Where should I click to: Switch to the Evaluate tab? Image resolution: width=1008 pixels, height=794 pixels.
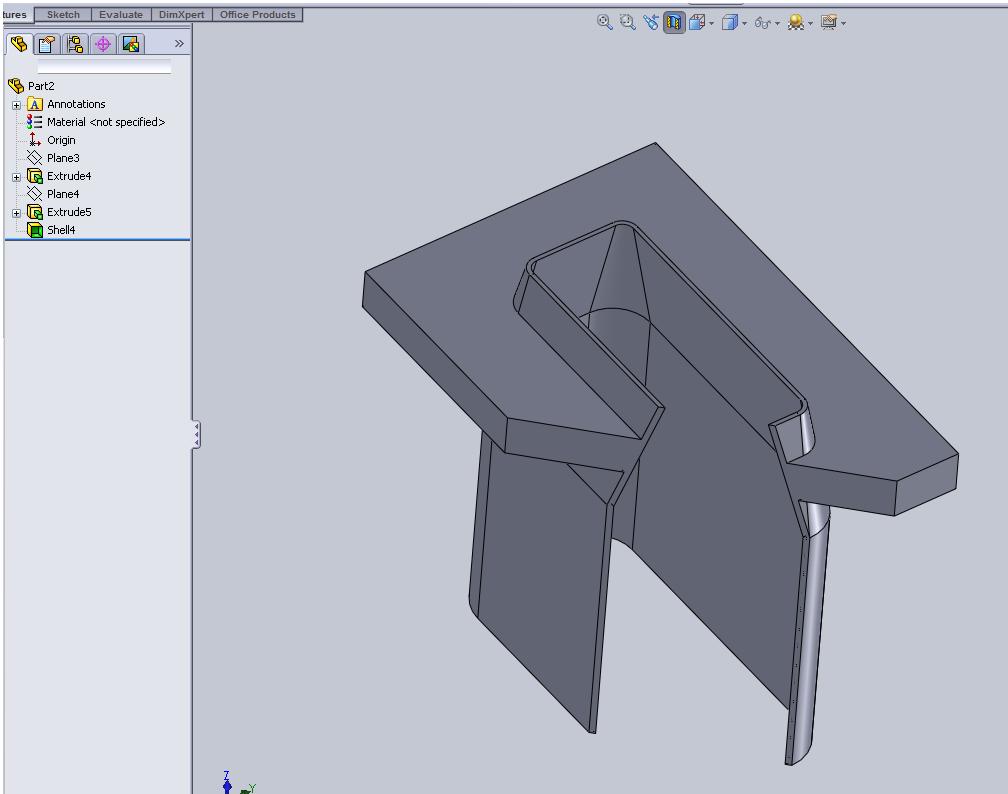[x=121, y=14]
